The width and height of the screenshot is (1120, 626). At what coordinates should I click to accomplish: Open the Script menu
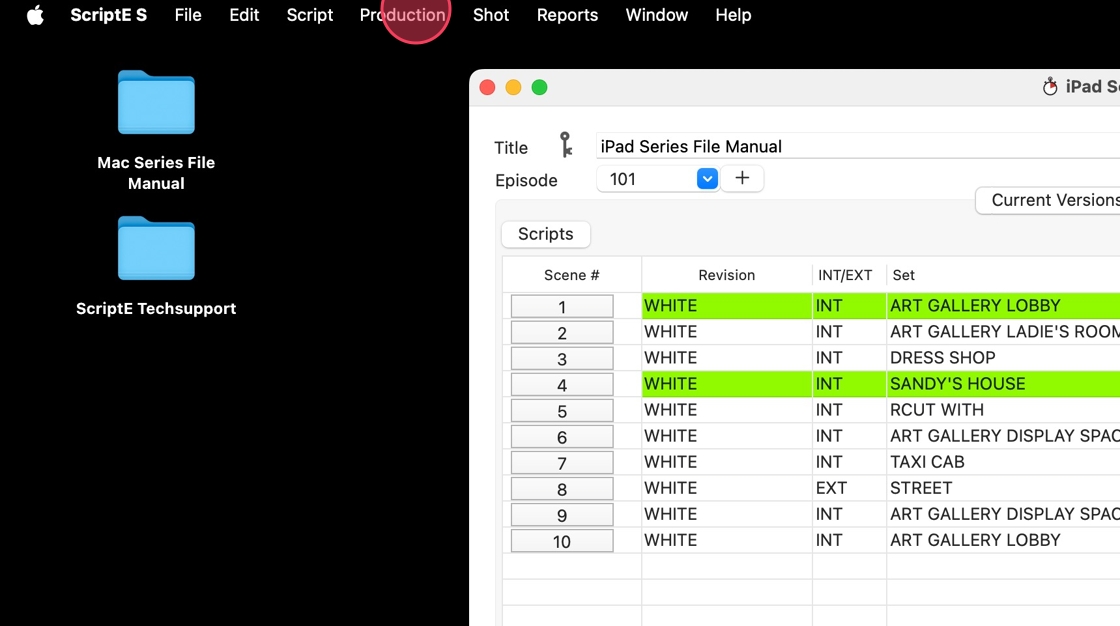(x=309, y=15)
